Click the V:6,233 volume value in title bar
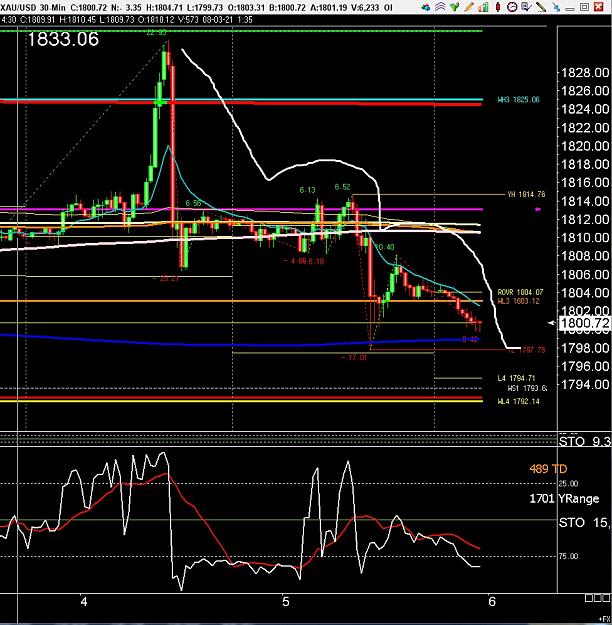This screenshot has width=612, height=625. 363,7
